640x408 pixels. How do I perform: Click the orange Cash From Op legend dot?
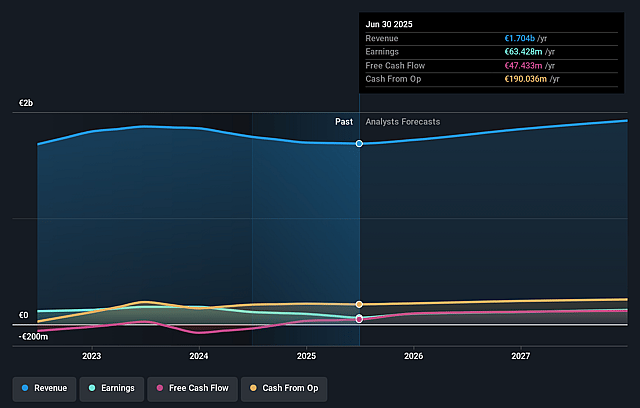(x=253, y=388)
